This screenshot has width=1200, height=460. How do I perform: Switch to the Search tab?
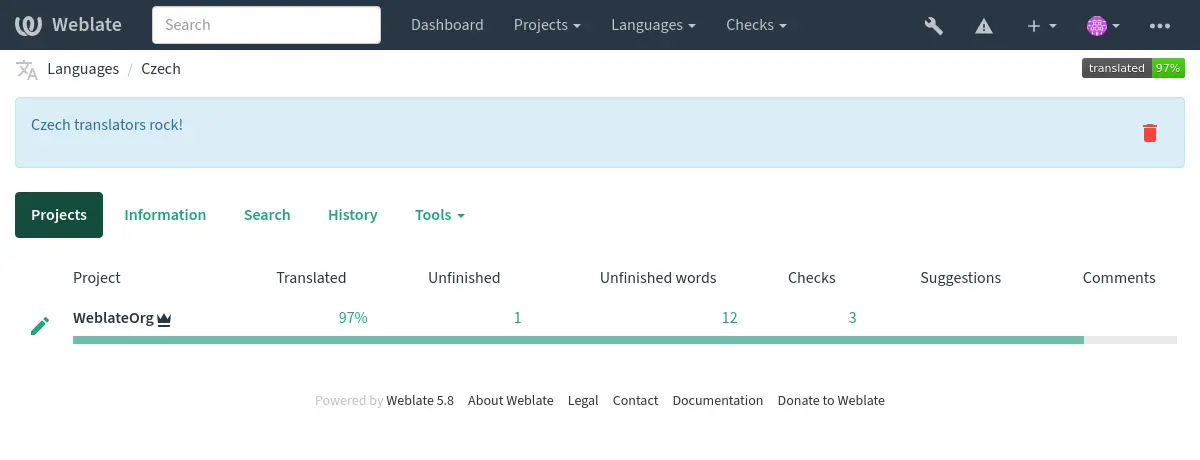click(x=267, y=215)
